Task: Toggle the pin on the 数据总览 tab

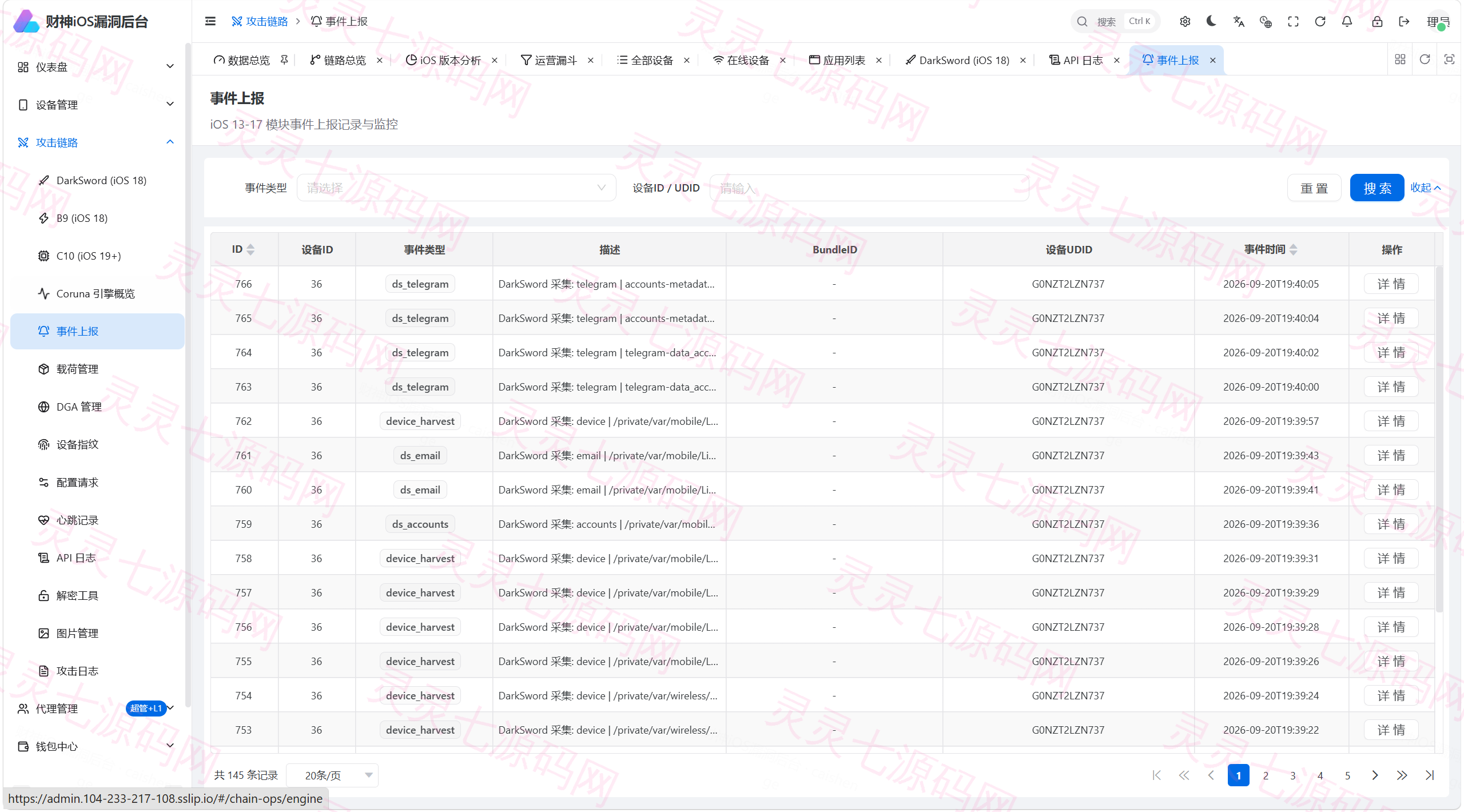Action: pos(284,60)
